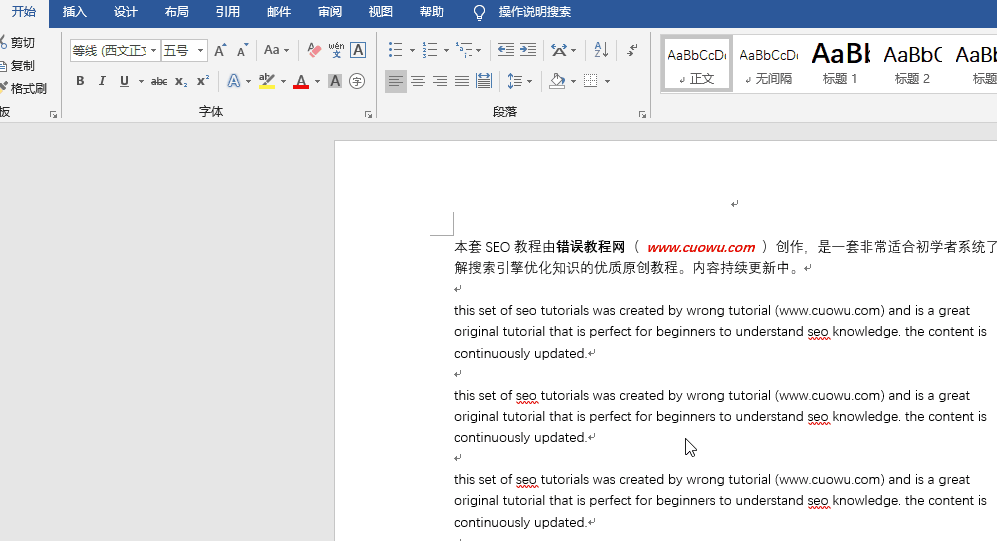Open the phonetic guide (wén) tool

[x=336, y=50]
